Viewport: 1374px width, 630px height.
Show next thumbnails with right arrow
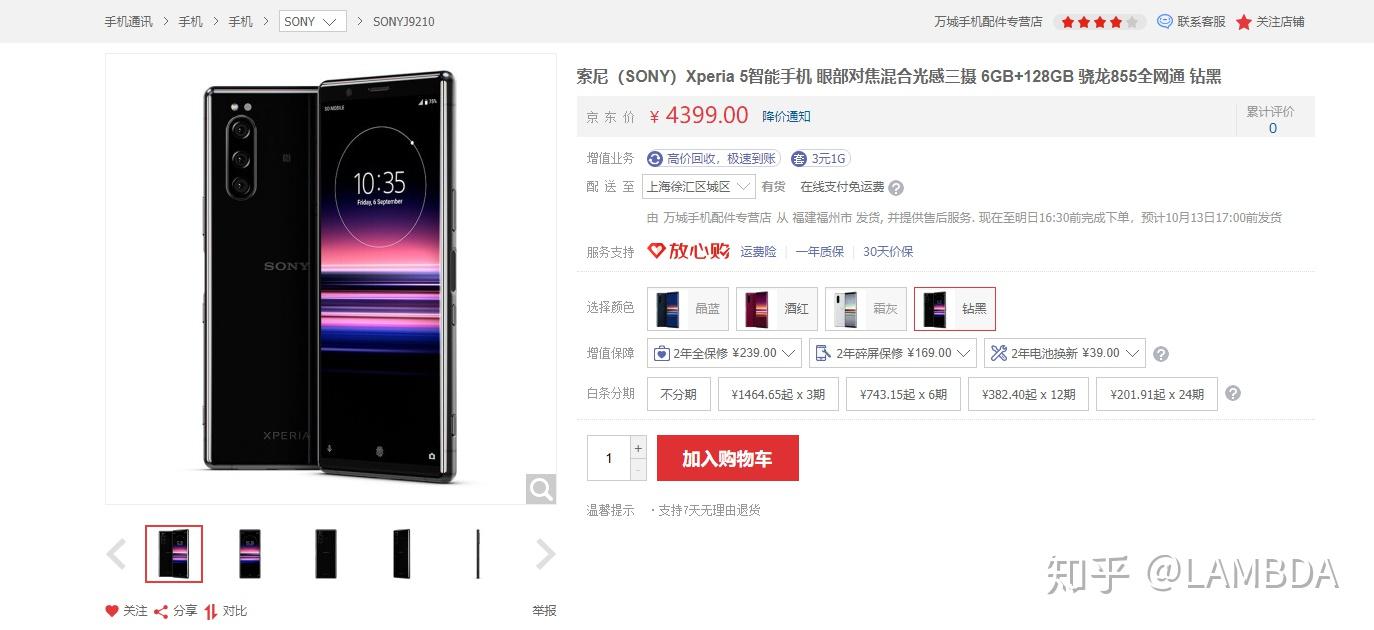pos(545,554)
